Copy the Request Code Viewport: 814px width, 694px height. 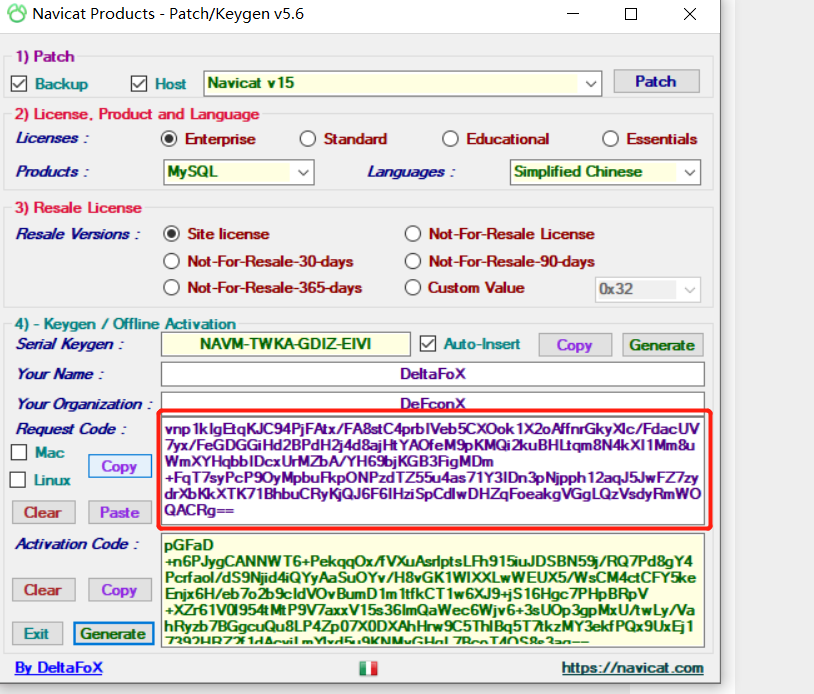click(120, 466)
